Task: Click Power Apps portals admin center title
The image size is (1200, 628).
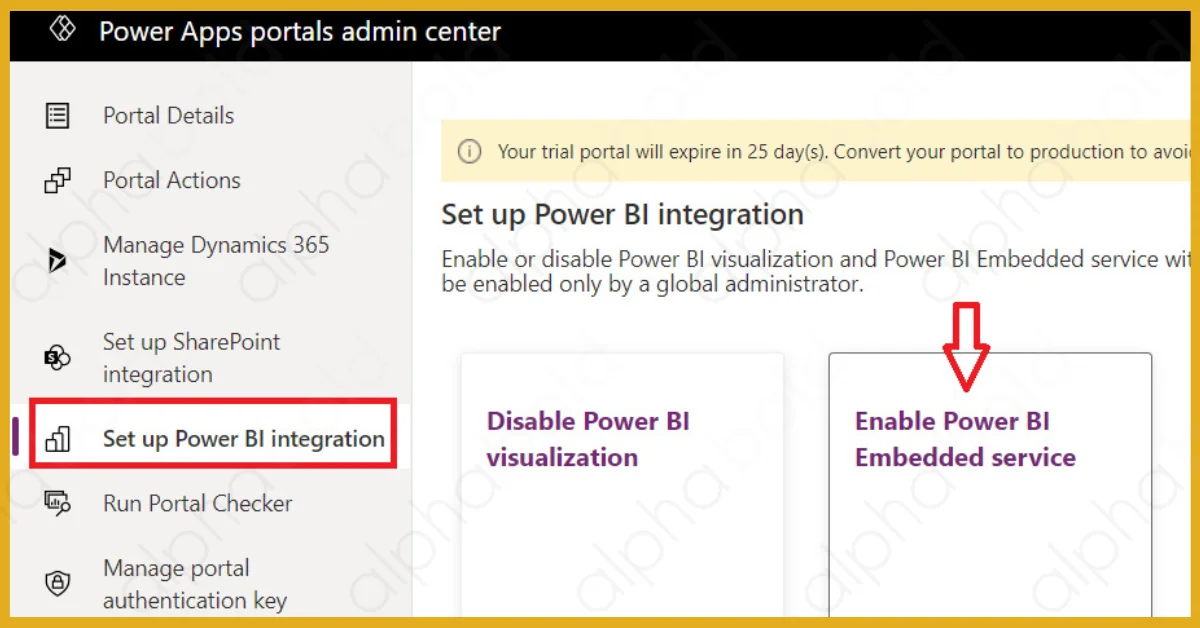Action: tap(300, 31)
